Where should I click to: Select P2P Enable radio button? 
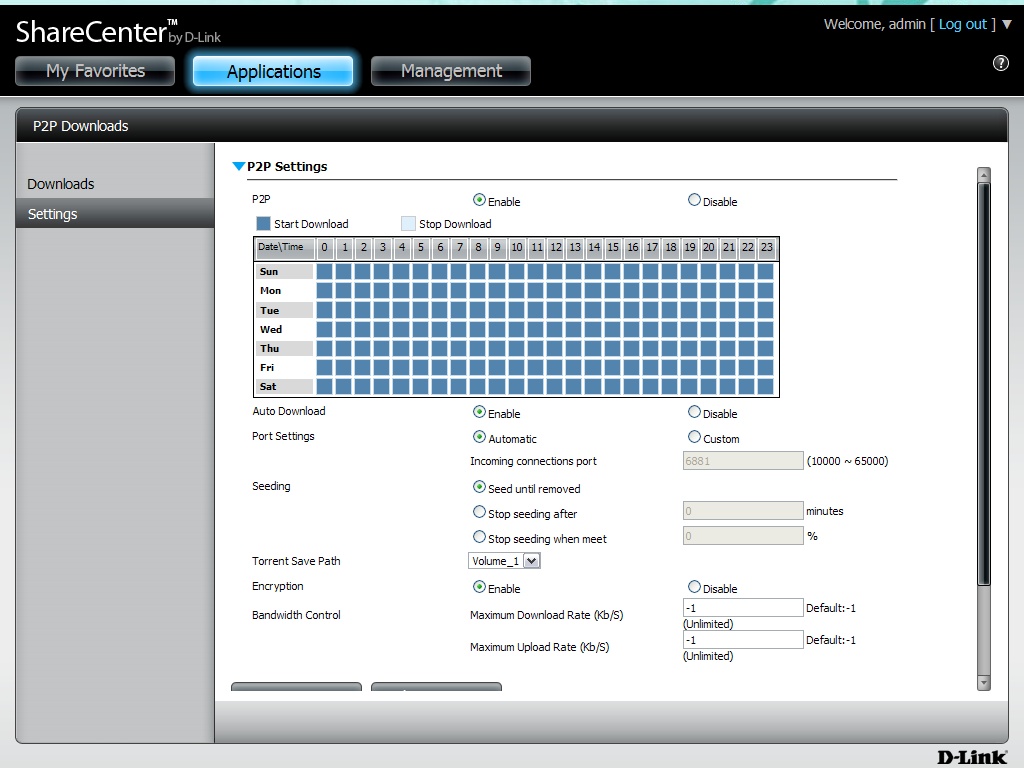(x=479, y=200)
